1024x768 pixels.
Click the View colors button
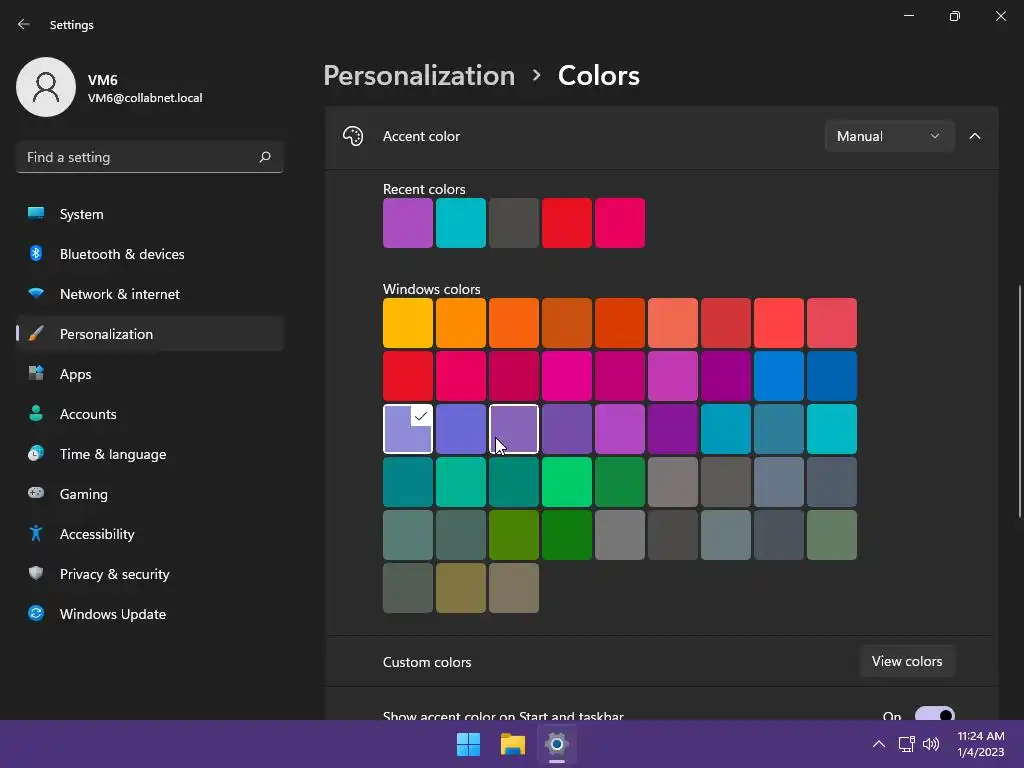[907, 661]
